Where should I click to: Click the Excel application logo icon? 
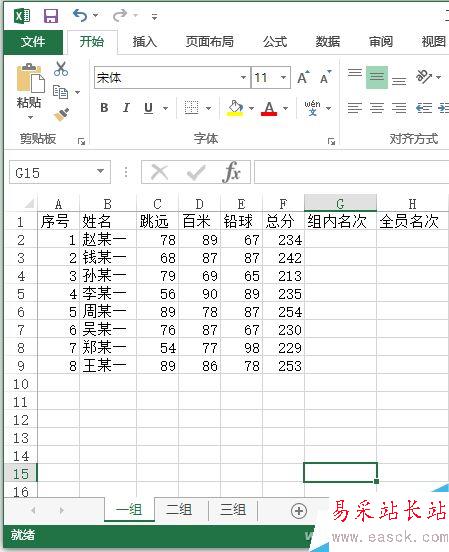tap(22, 16)
